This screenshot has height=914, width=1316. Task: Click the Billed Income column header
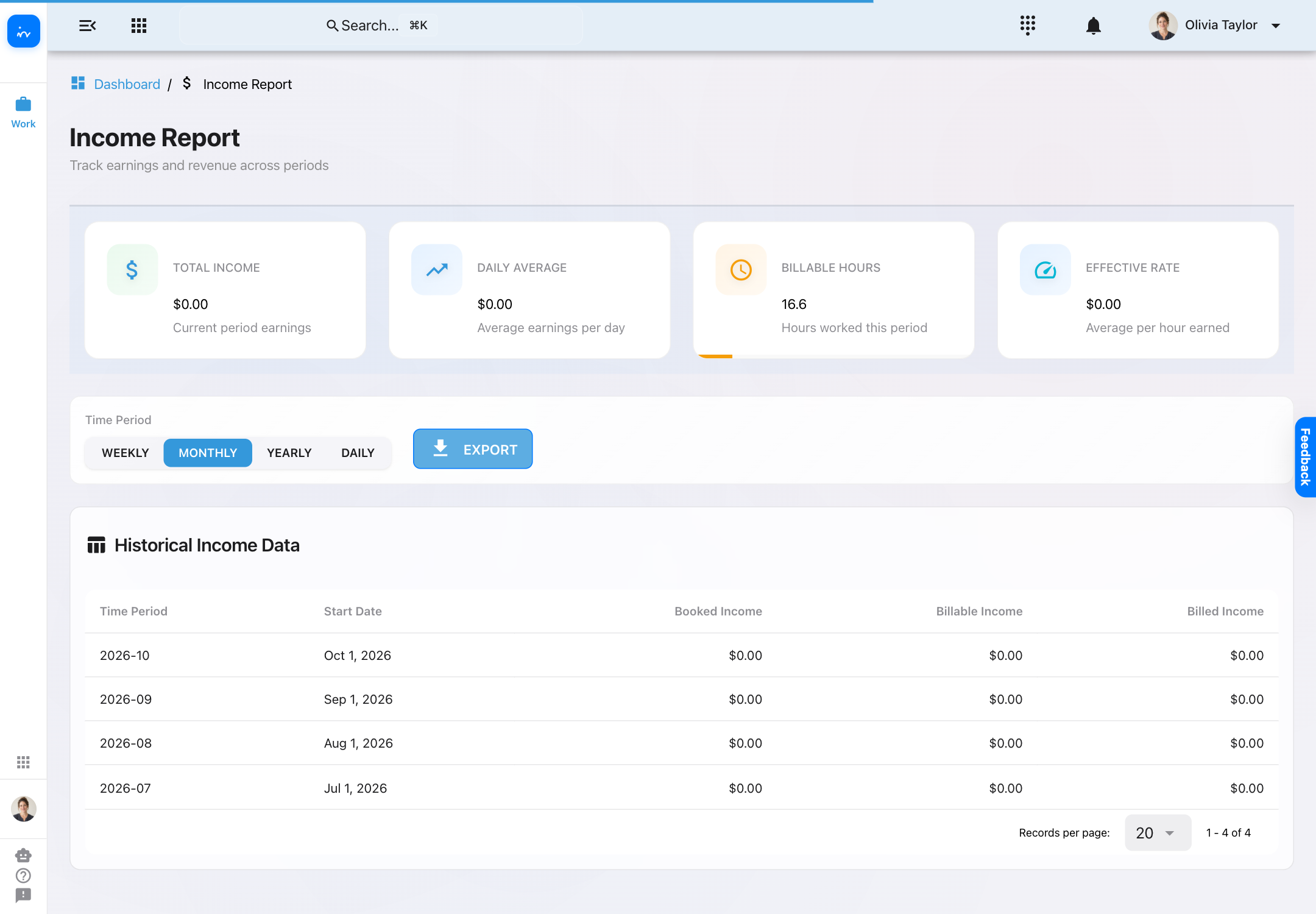click(x=1225, y=611)
